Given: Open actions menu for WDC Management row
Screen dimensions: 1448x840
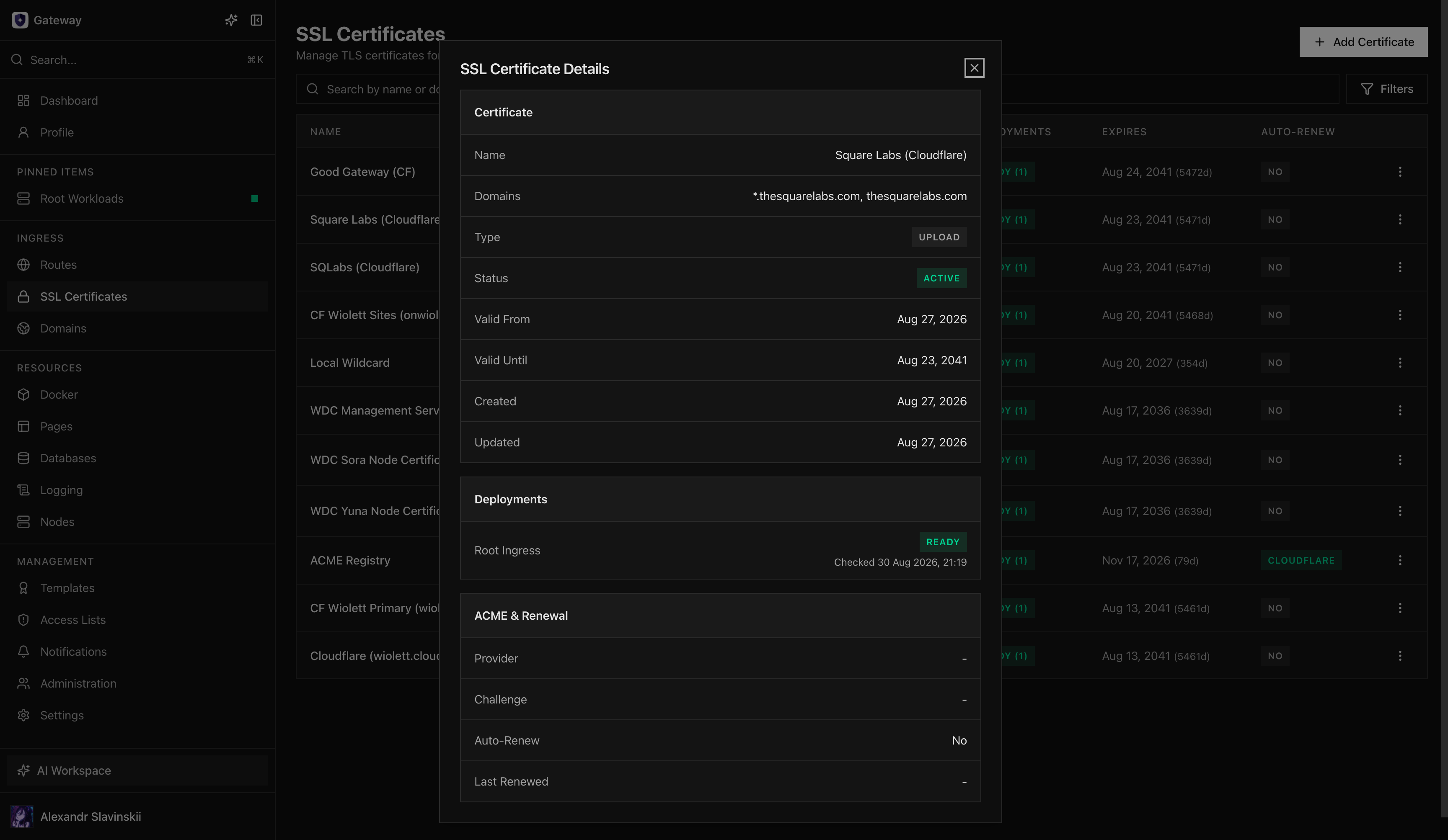Looking at the screenshot, I should tap(1400, 410).
